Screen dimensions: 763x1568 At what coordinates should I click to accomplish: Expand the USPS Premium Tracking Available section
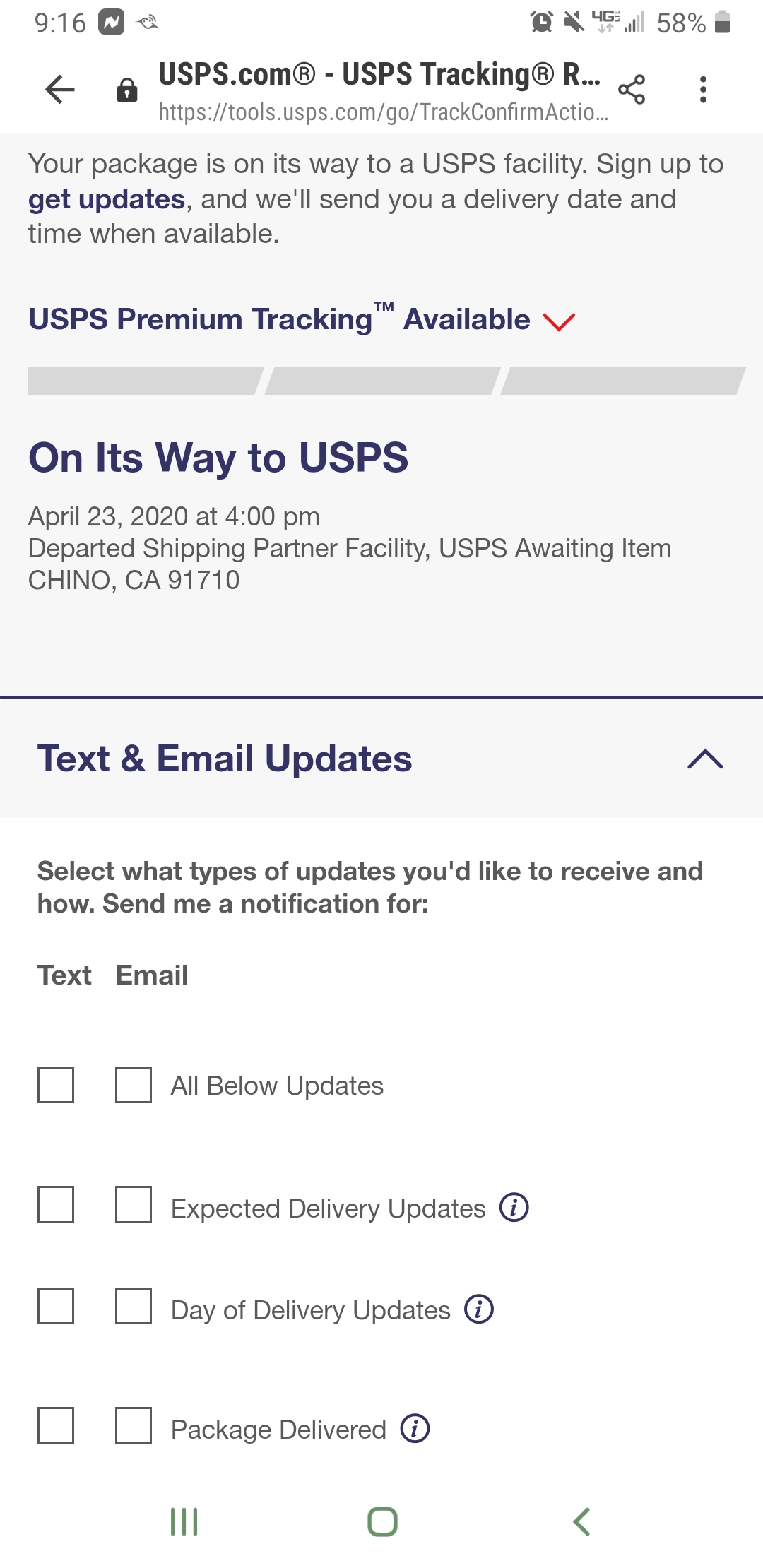pos(302,319)
